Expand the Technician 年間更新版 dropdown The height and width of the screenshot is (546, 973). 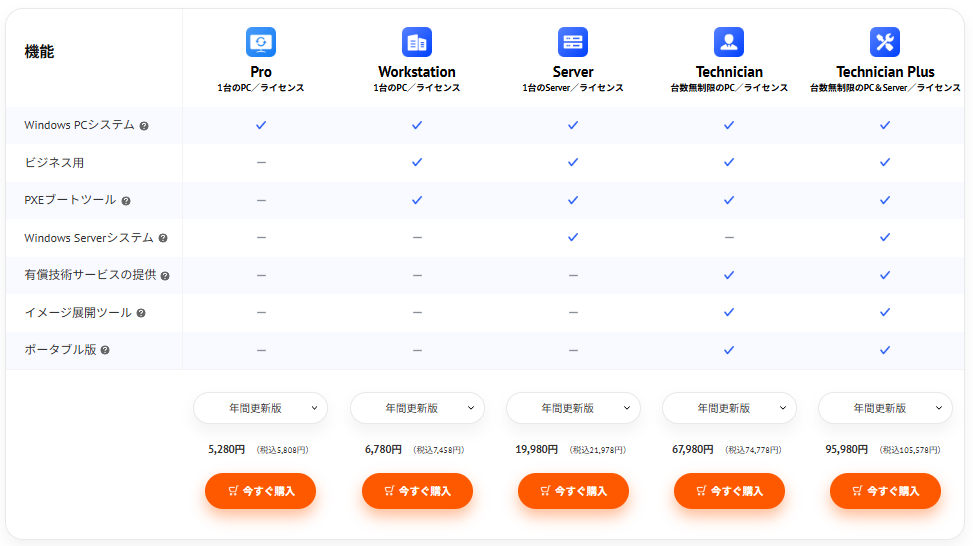[x=729, y=408]
